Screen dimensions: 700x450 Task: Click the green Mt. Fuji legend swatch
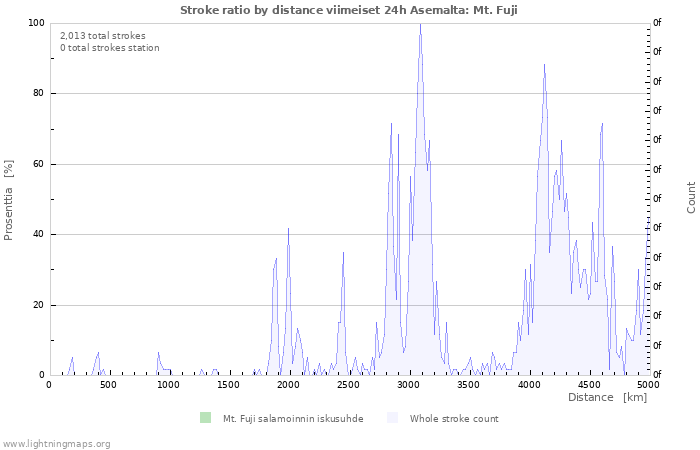205,418
